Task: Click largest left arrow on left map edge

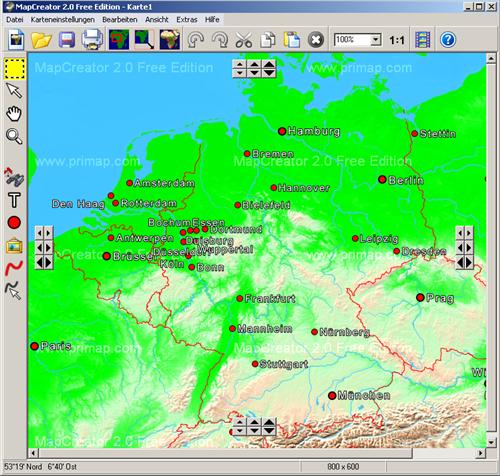Action: [x=40, y=263]
